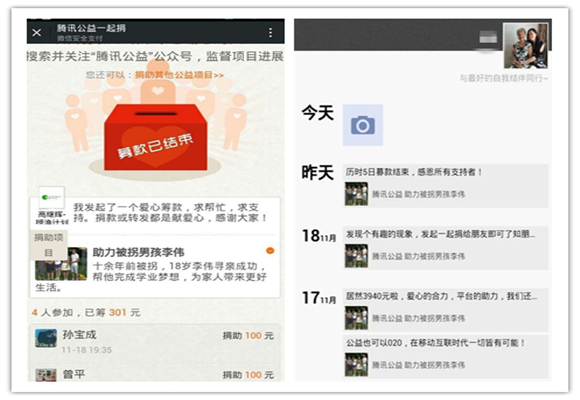This screenshot has width=580, height=400.
Task: Open the 捐助其他公益项目>> link
Action: click(x=179, y=75)
